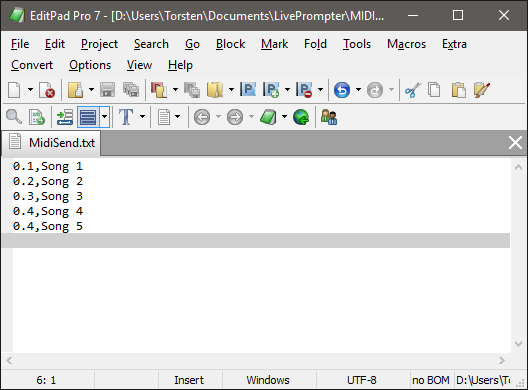
Task: Click the Cut scissors icon
Action: coord(412,90)
